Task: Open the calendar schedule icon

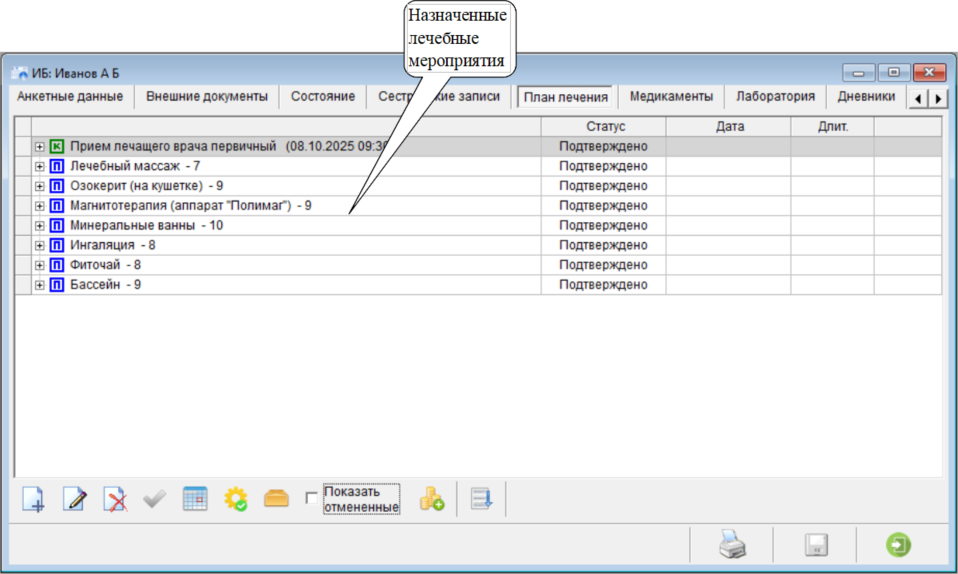Action: 195,499
